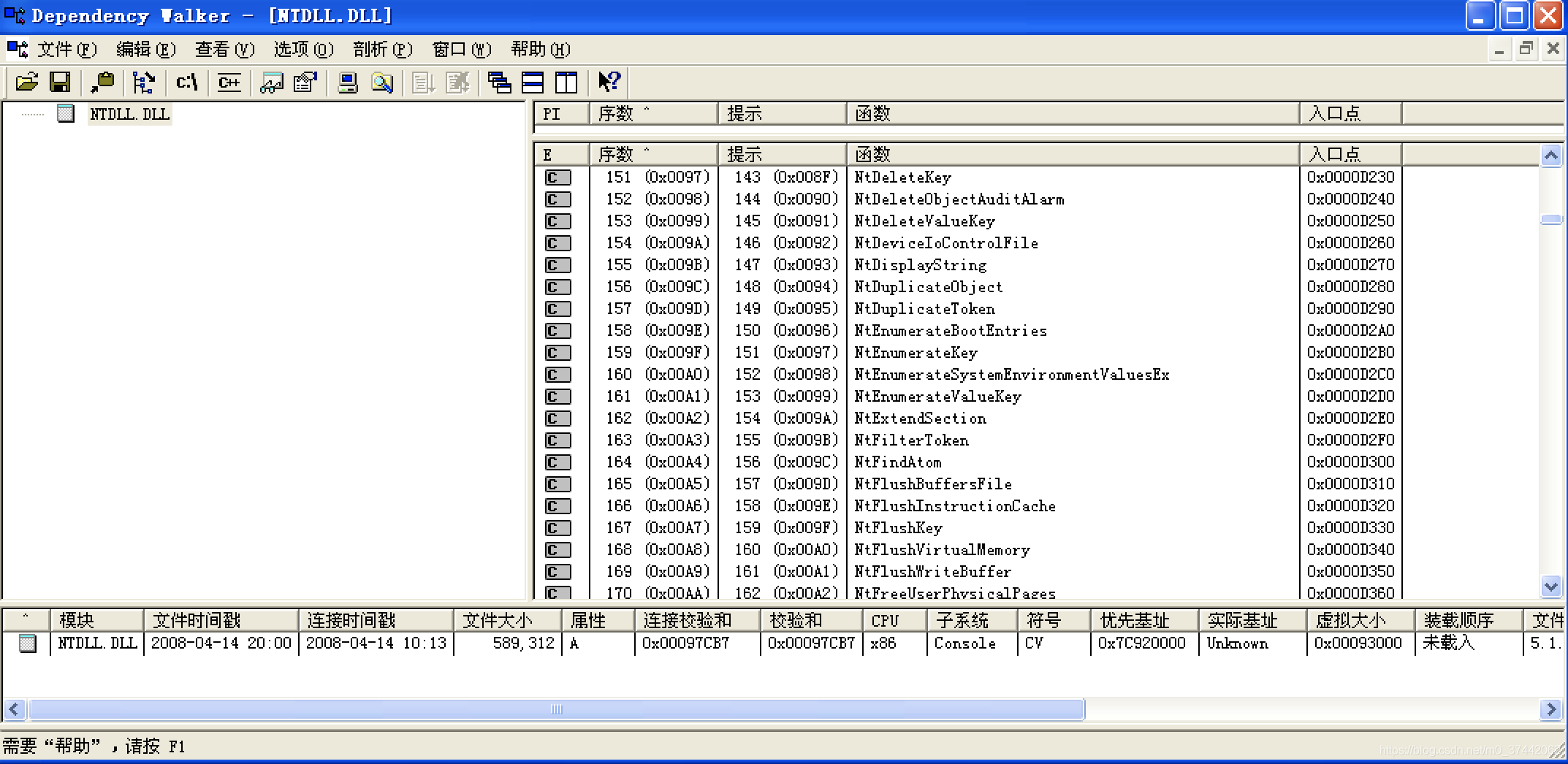The image size is (1568, 764).
Task: Click the 0x7C920000 preferred base value
Action: pos(1142,643)
